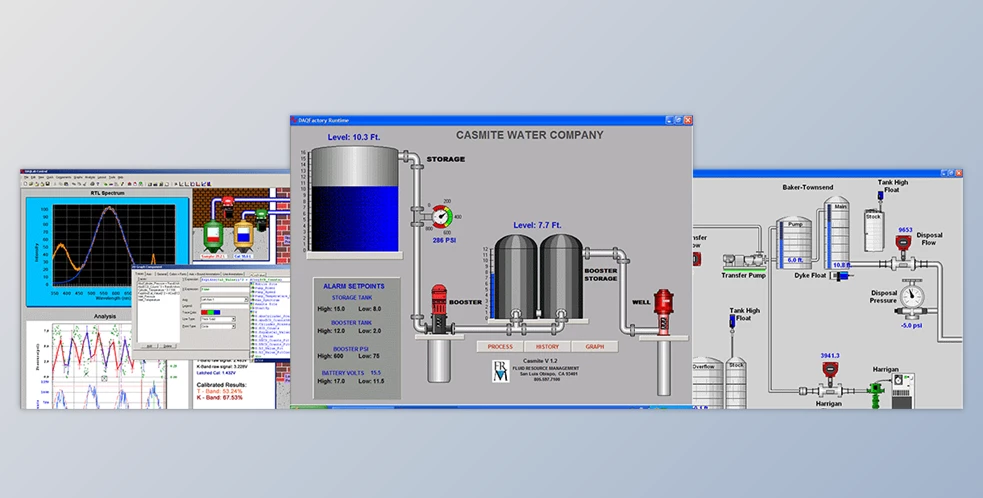Open the Help menu in left window

pos(120,177)
